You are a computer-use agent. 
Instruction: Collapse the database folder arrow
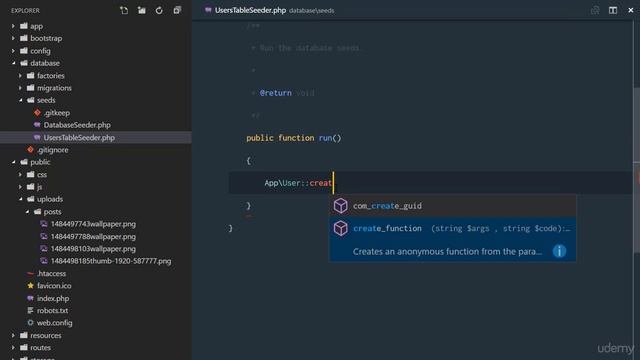[x=13, y=63]
